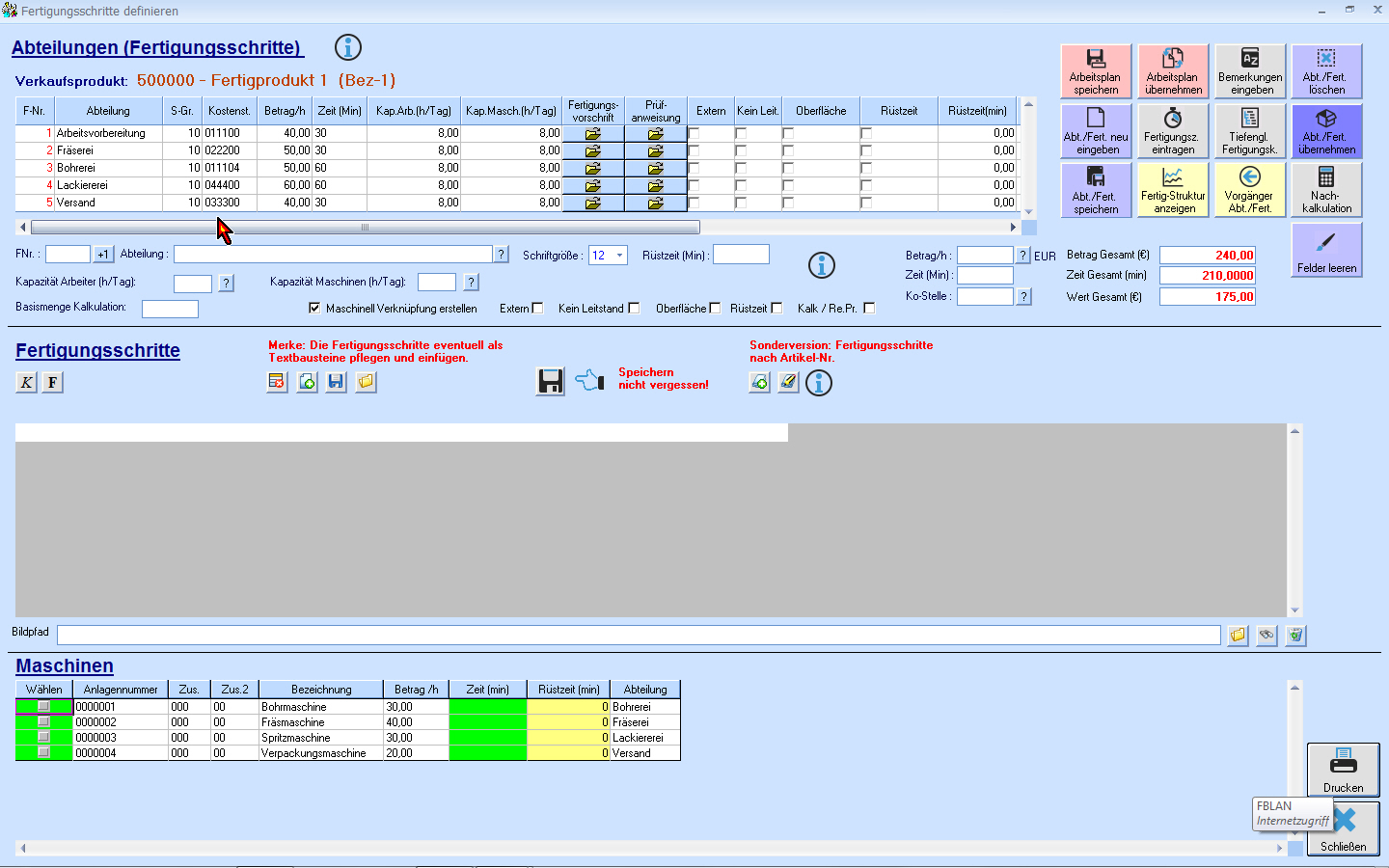This screenshot has width=1389, height=868.
Task: Click large floppy disk save icon
Action: click(551, 382)
